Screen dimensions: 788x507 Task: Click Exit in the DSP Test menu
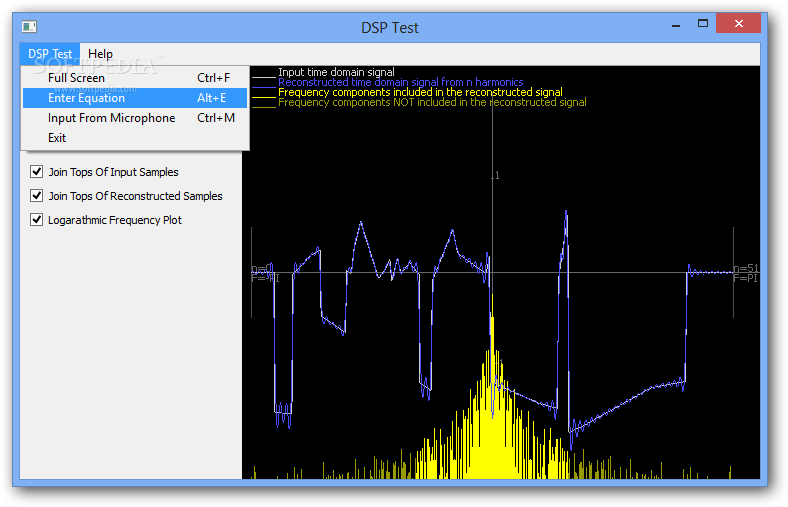(x=57, y=138)
